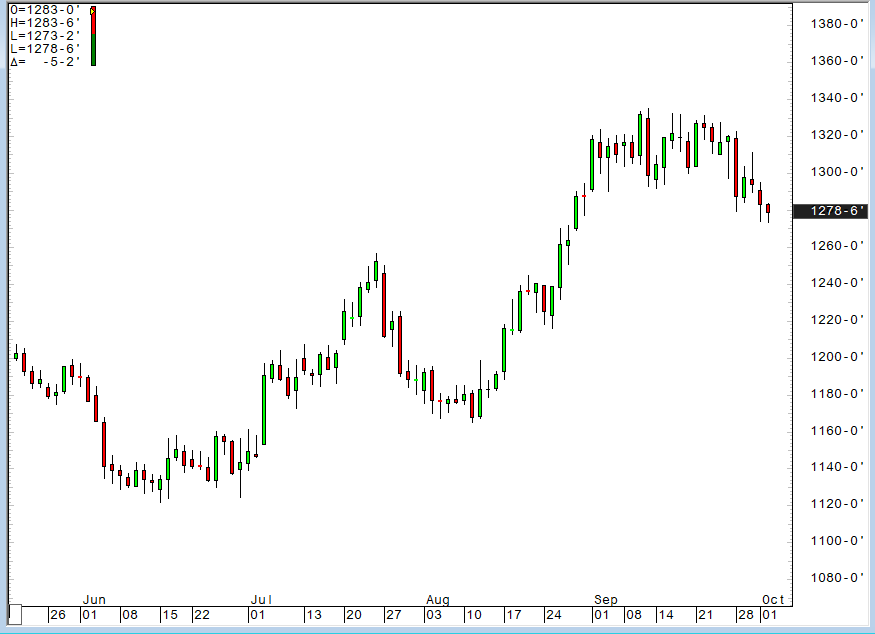Click the 01 date tick for June

(89, 614)
